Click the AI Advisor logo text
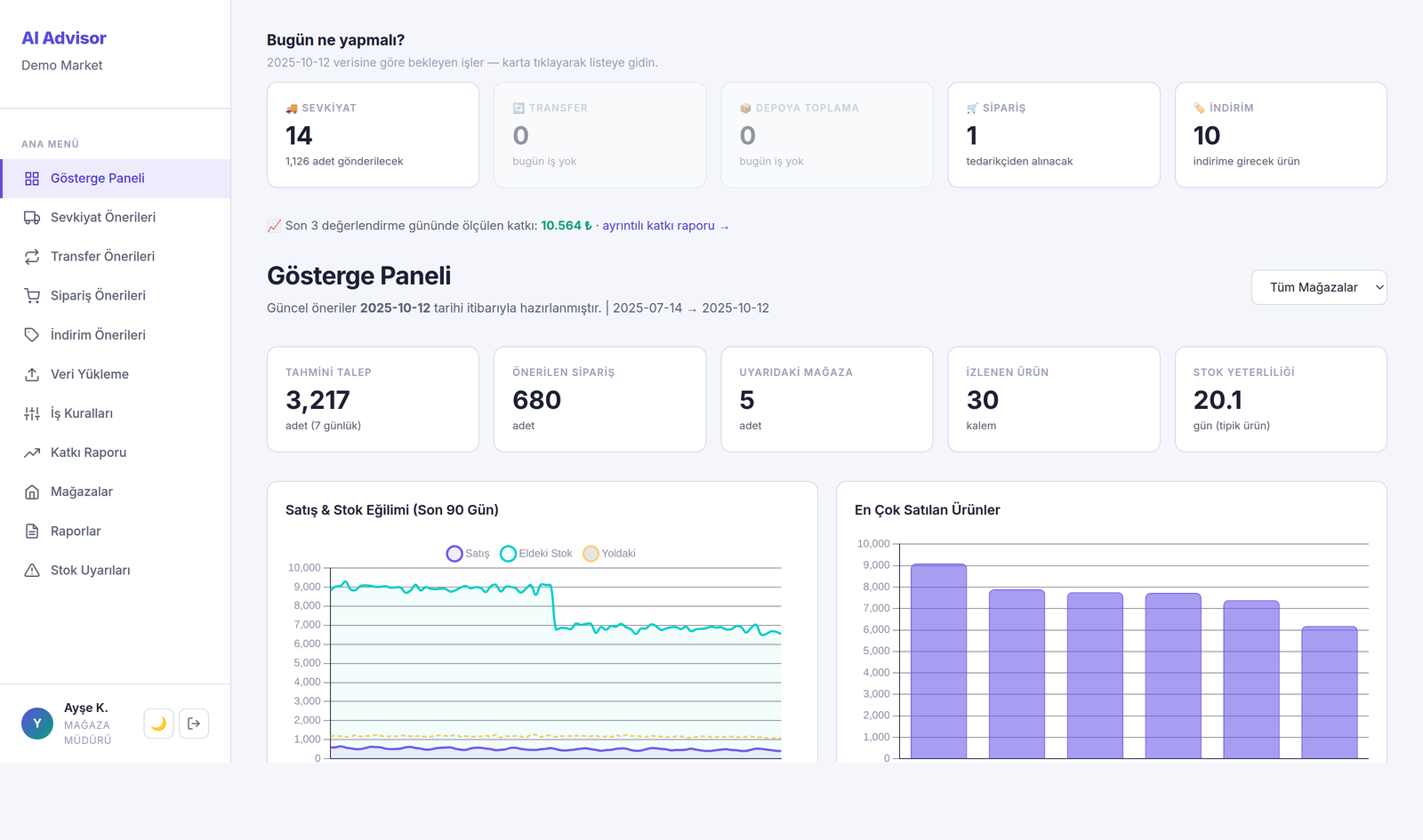The width and height of the screenshot is (1423, 840). pyautogui.click(x=64, y=38)
